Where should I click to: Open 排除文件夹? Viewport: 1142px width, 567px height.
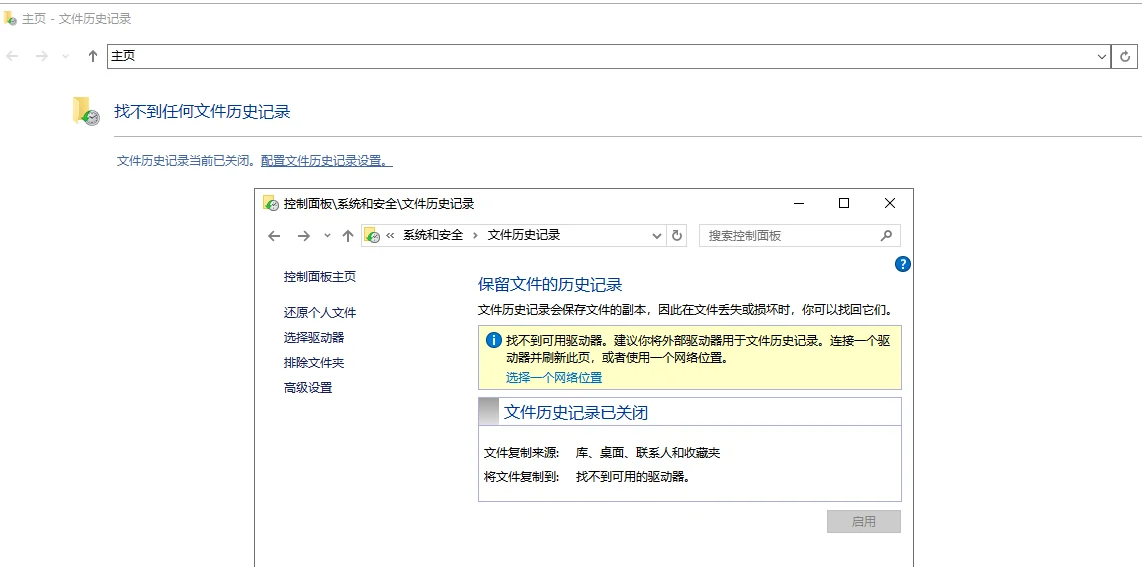click(x=314, y=362)
